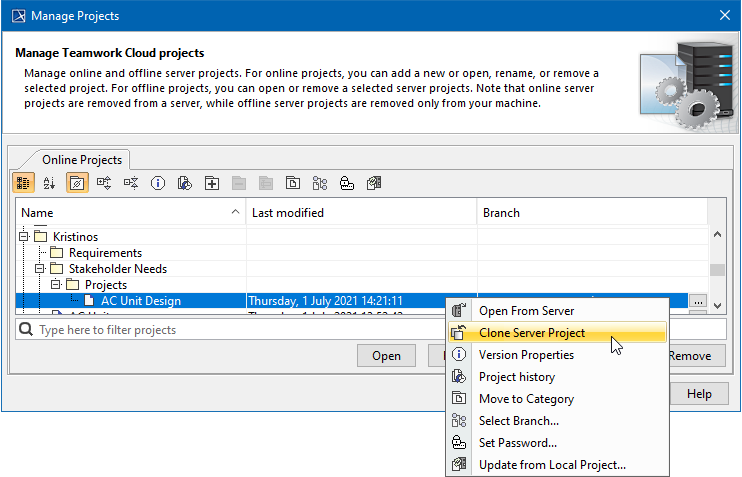Click Update from Local Project toolbar icon

pos(374,183)
